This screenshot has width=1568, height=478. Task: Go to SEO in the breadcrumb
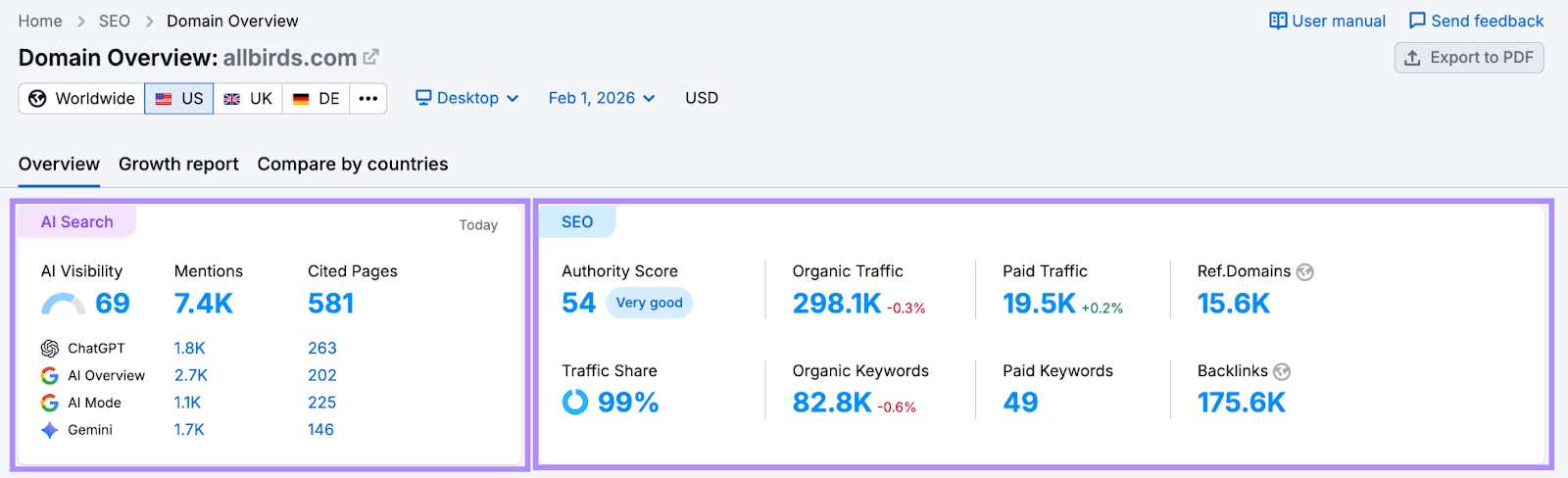pos(115,21)
